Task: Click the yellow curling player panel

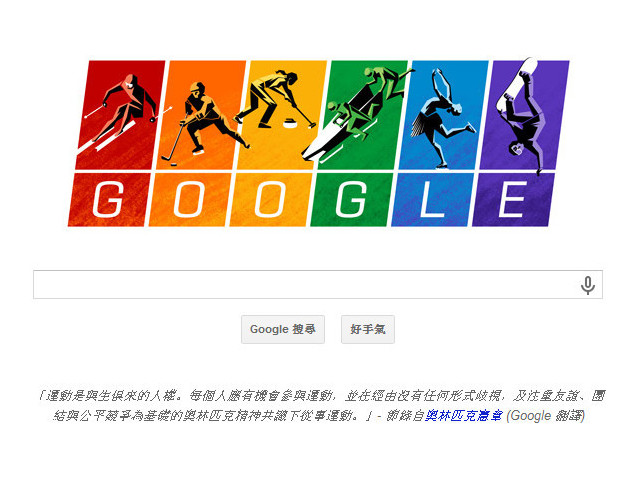Action: [282, 115]
